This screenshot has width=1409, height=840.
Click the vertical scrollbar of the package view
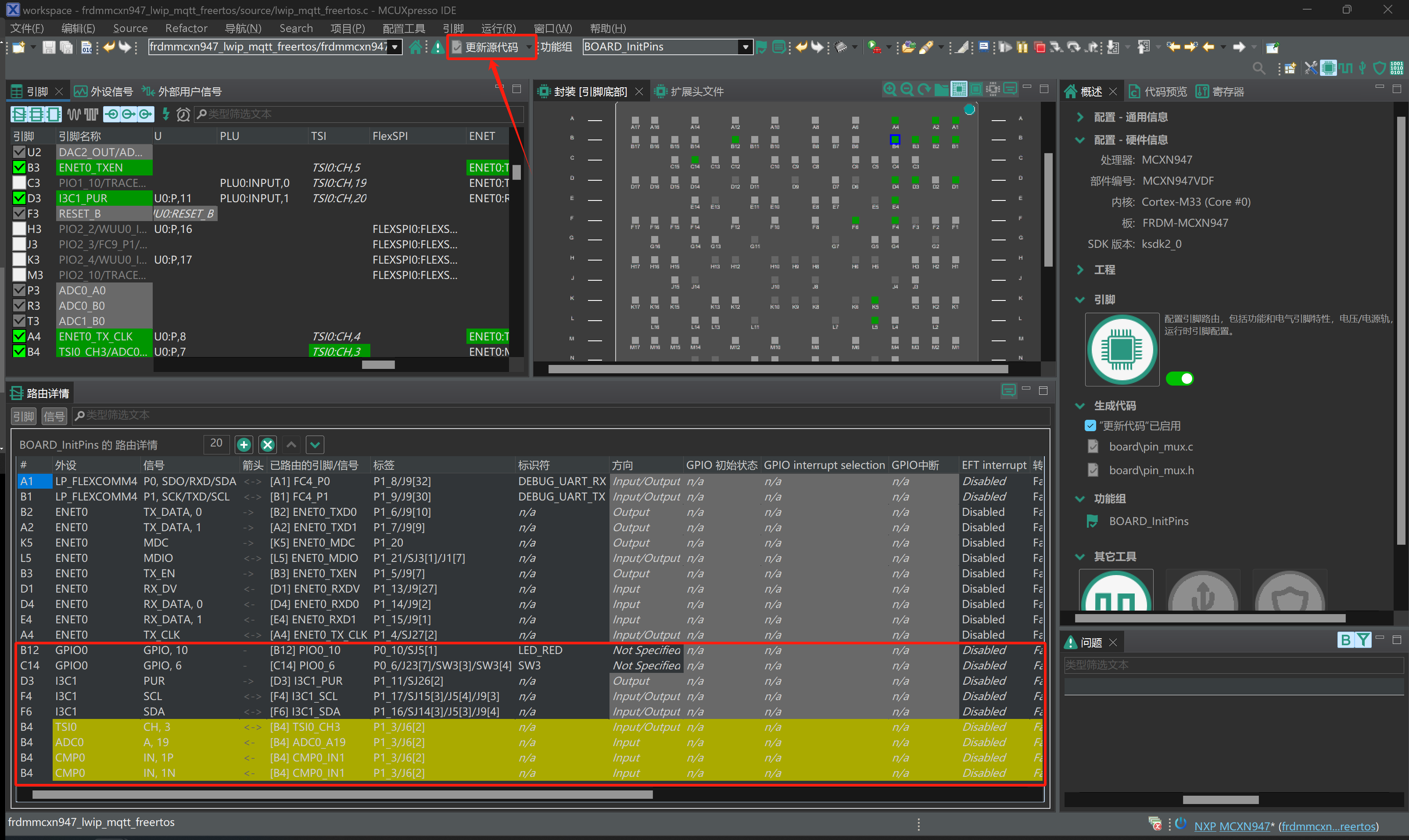point(1048,209)
